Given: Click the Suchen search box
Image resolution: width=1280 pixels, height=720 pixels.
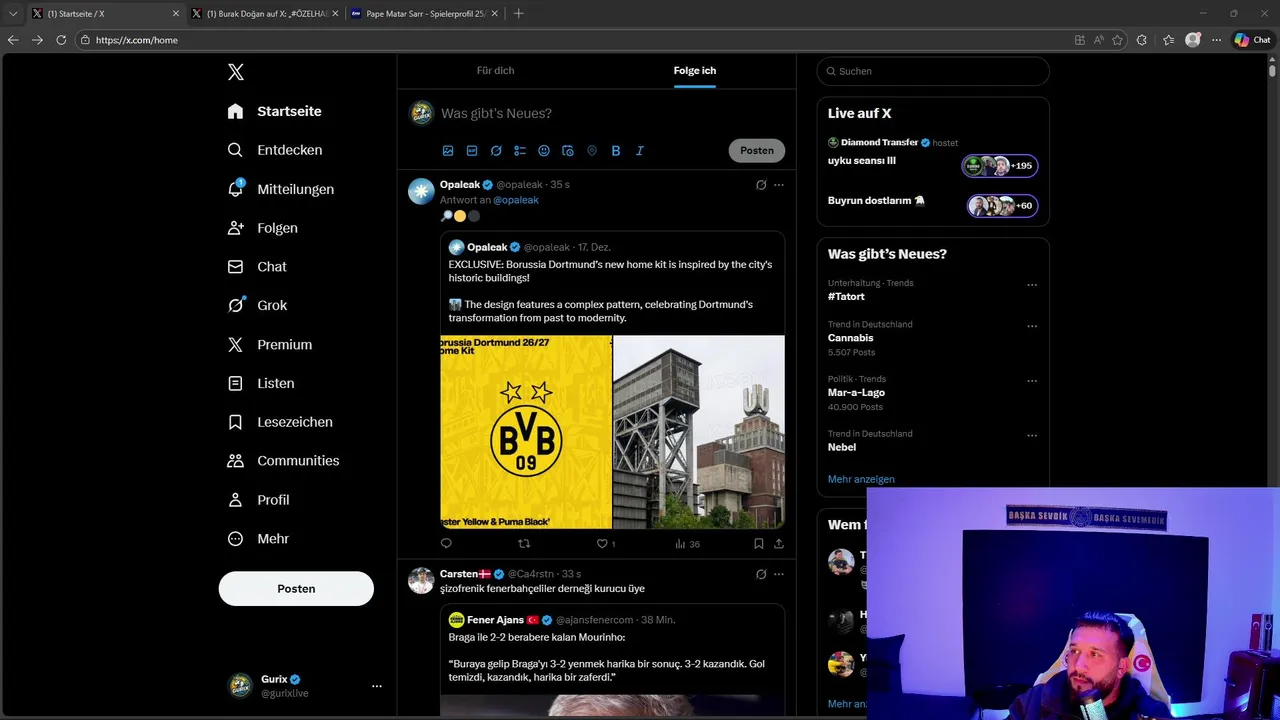Looking at the screenshot, I should click(933, 71).
